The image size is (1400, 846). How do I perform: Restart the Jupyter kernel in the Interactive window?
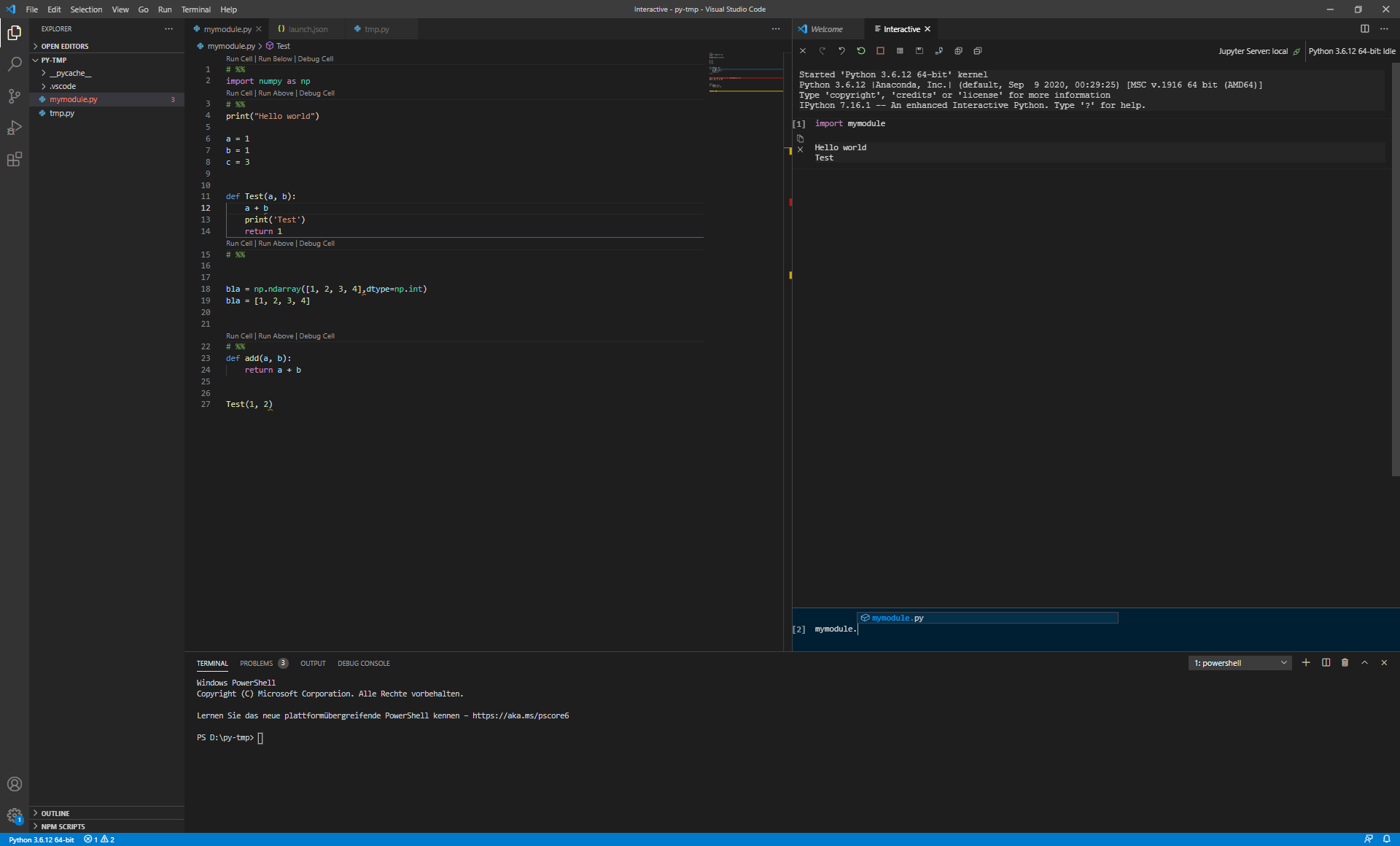[861, 51]
